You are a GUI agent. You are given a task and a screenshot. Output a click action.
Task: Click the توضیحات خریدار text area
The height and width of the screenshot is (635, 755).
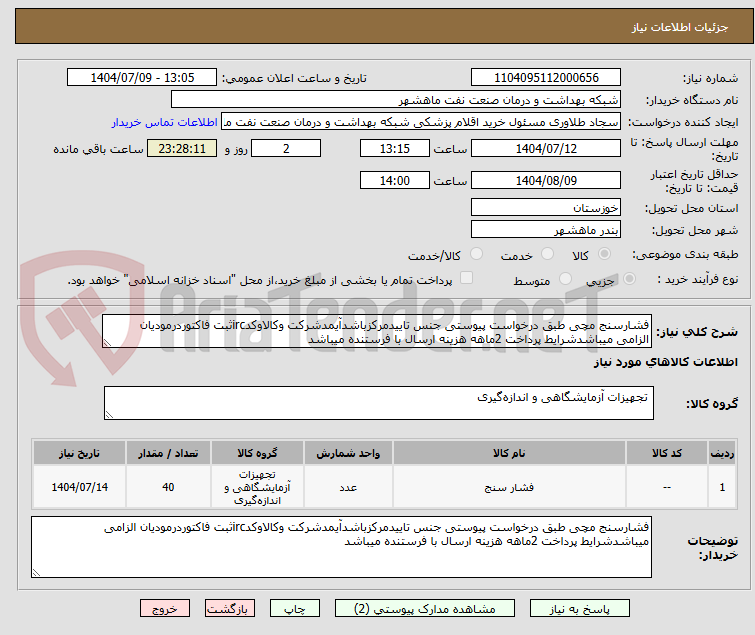click(341, 547)
